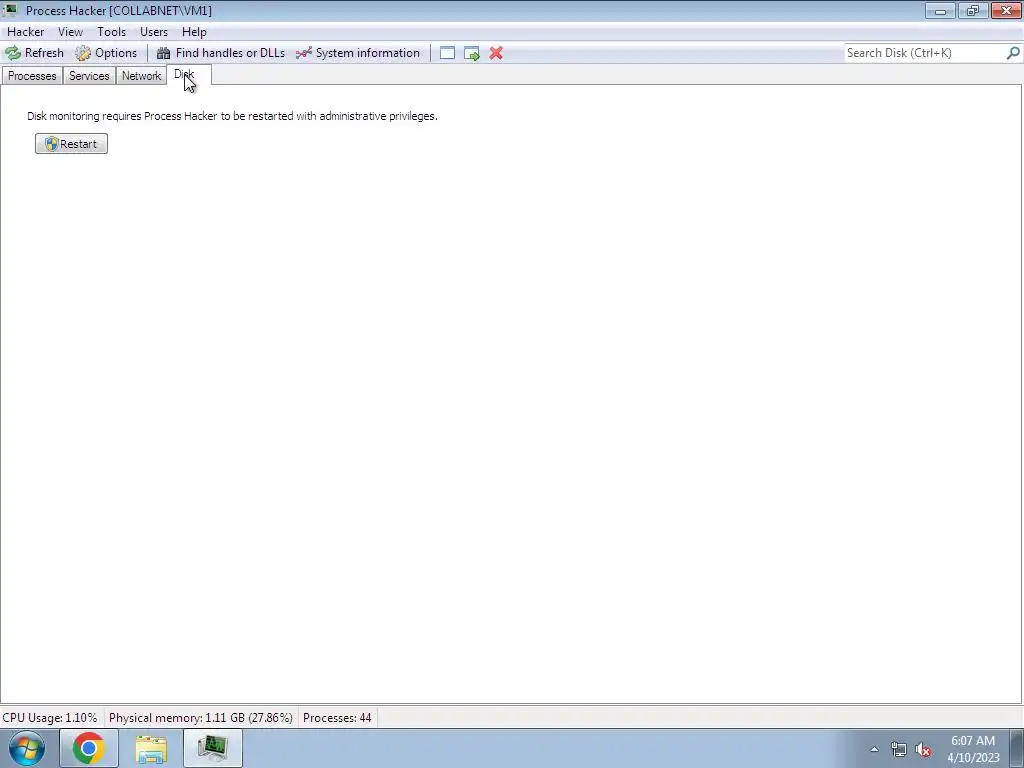Minimize the Process Hacker window

coord(940,10)
